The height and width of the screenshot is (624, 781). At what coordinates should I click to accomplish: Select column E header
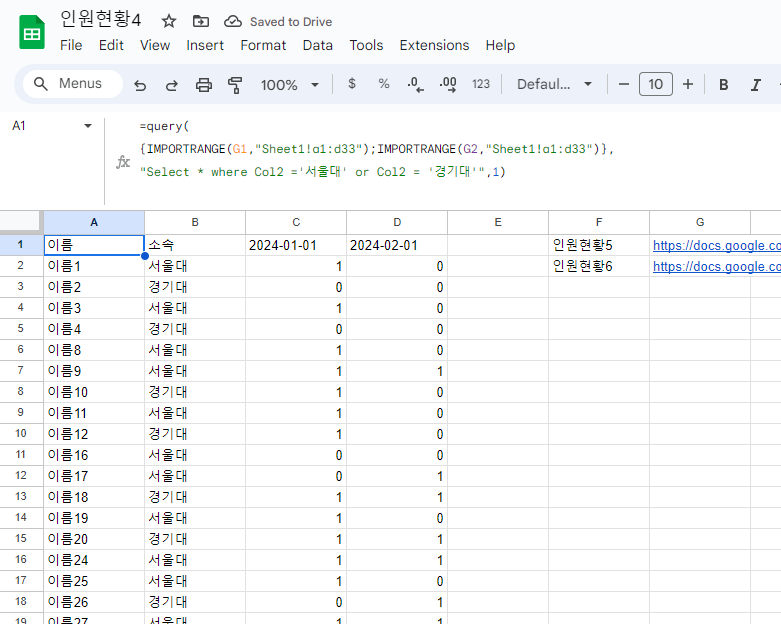tap(498, 223)
